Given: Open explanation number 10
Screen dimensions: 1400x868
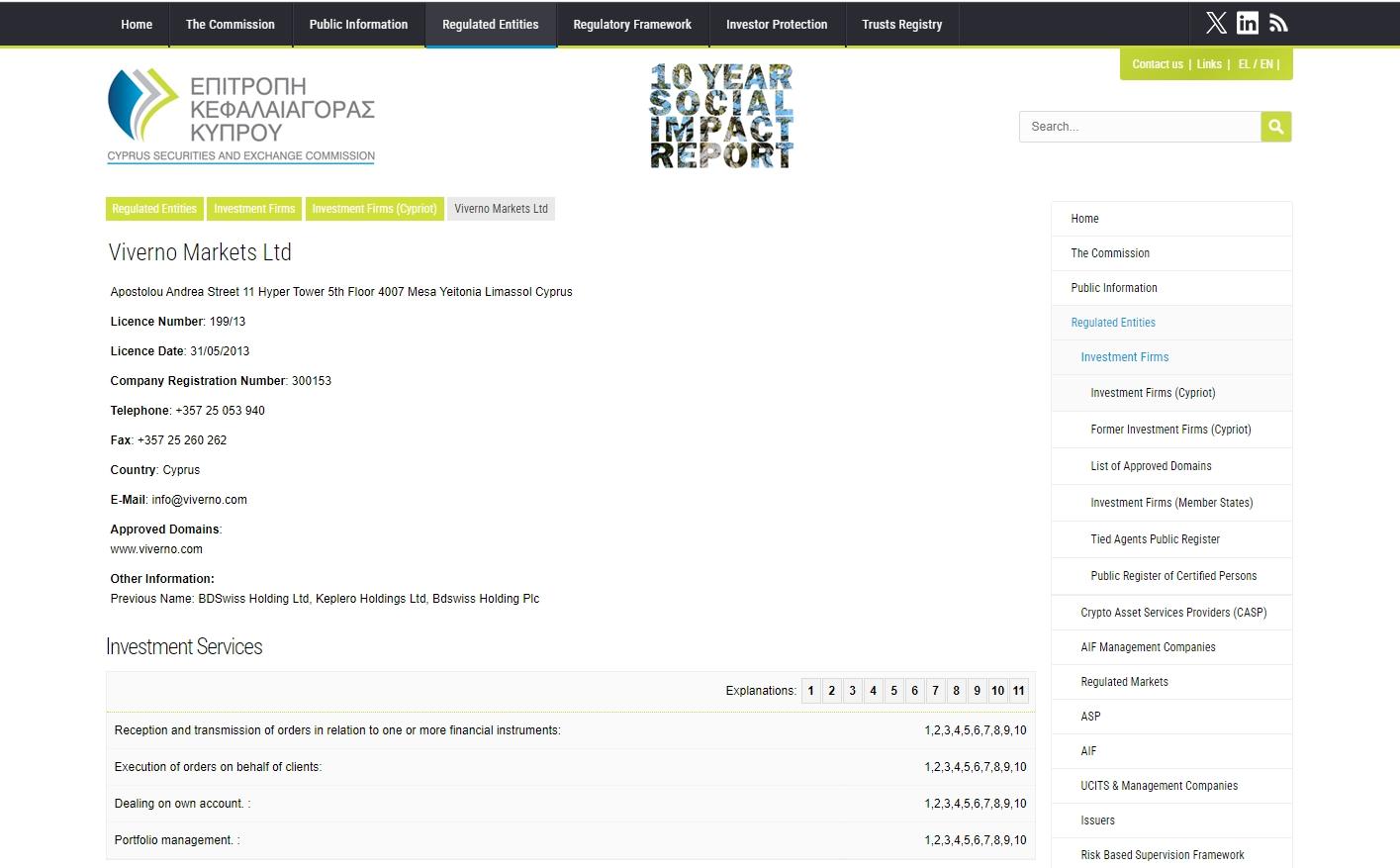Looking at the screenshot, I should tap(997, 691).
